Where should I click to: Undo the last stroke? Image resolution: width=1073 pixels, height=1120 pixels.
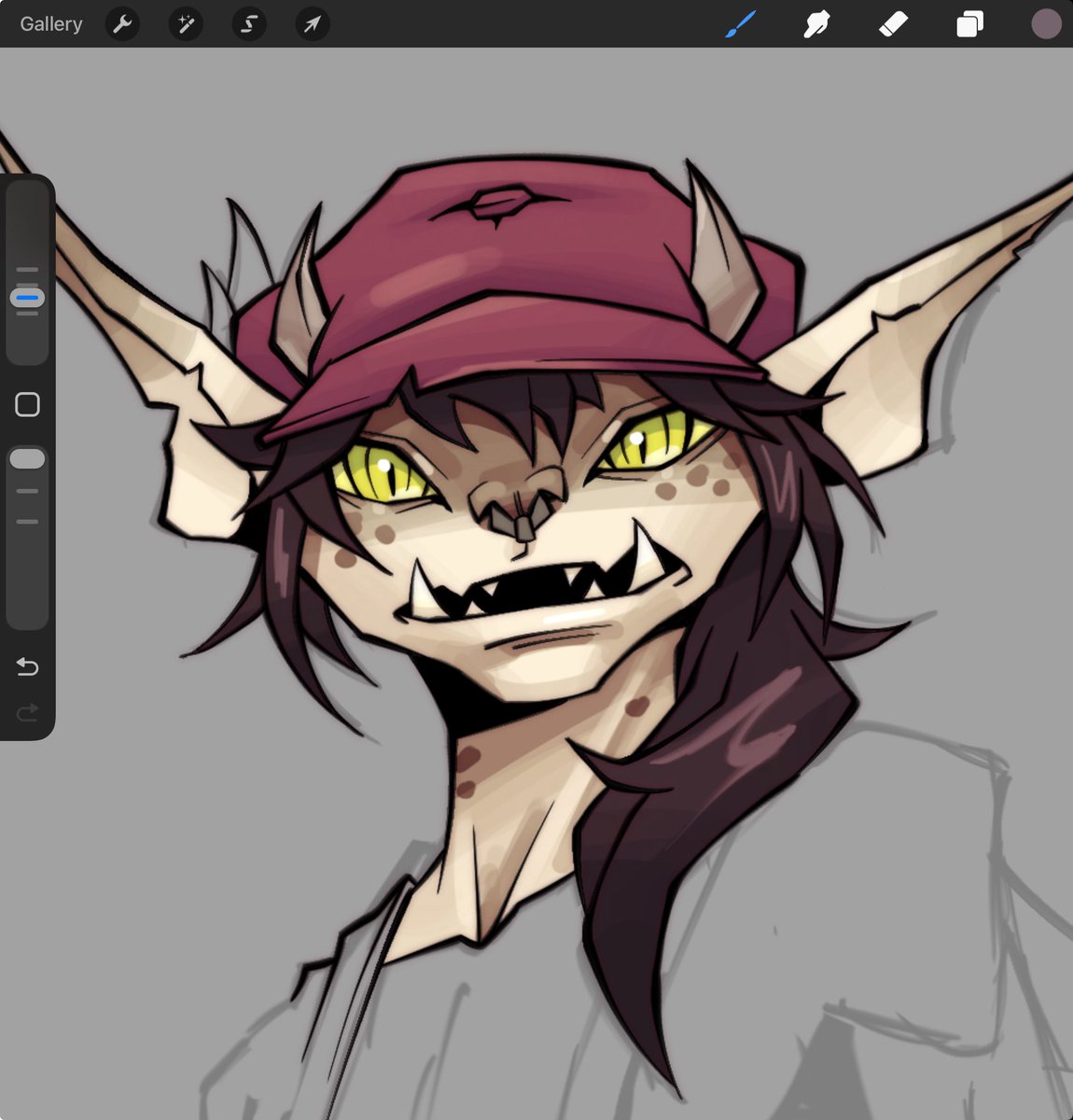27,666
